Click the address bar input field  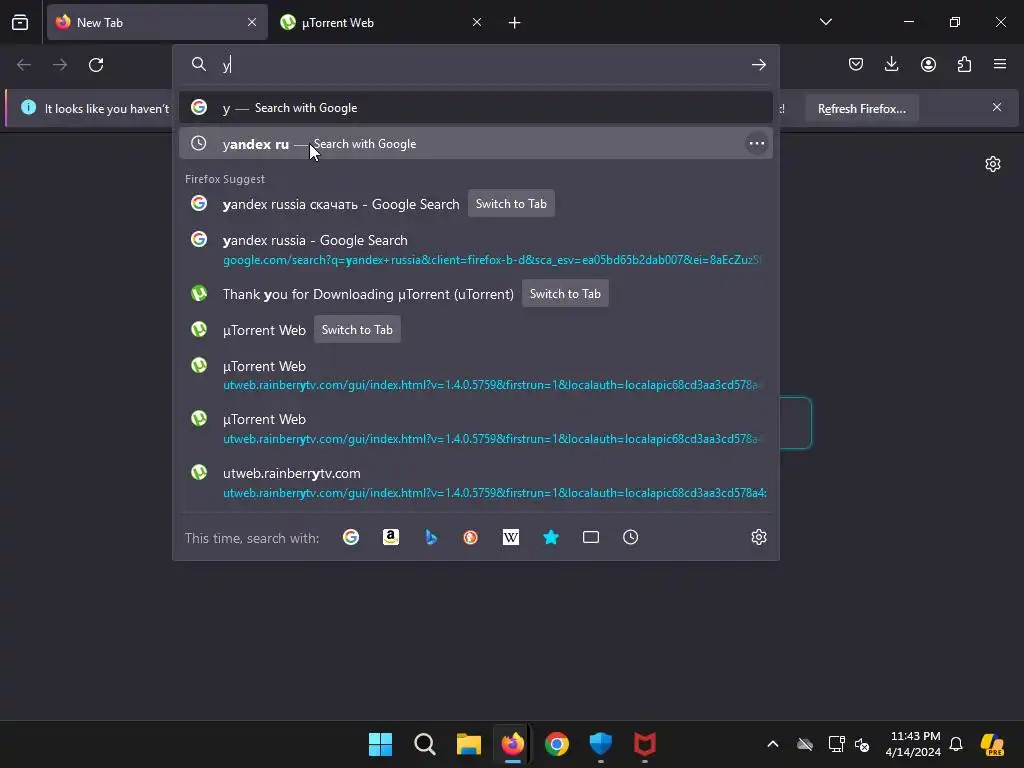click(x=482, y=65)
